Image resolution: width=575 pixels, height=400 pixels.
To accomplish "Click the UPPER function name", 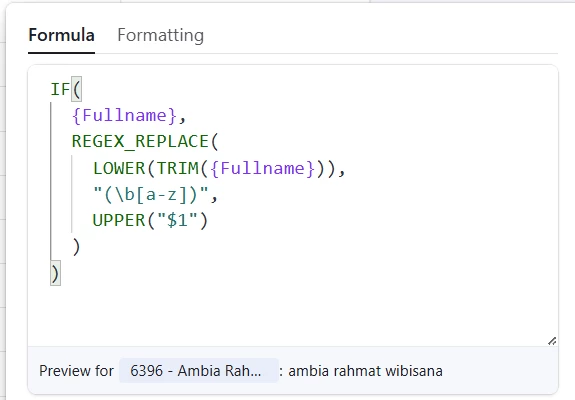I will [119, 220].
